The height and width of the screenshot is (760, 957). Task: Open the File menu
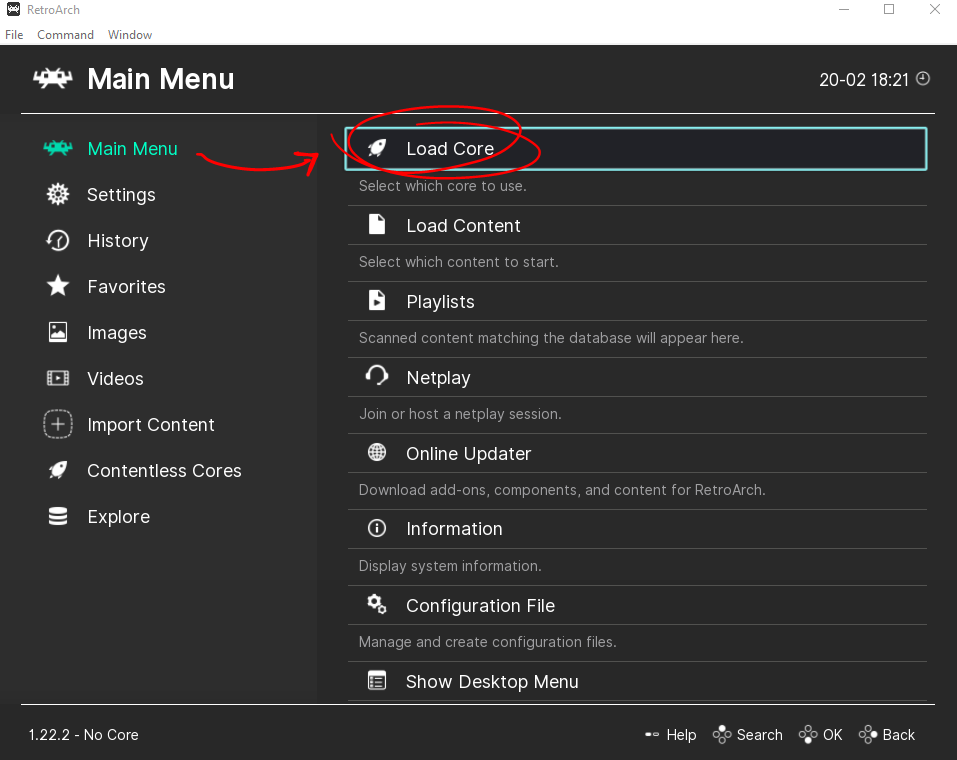tap(14, 35)
